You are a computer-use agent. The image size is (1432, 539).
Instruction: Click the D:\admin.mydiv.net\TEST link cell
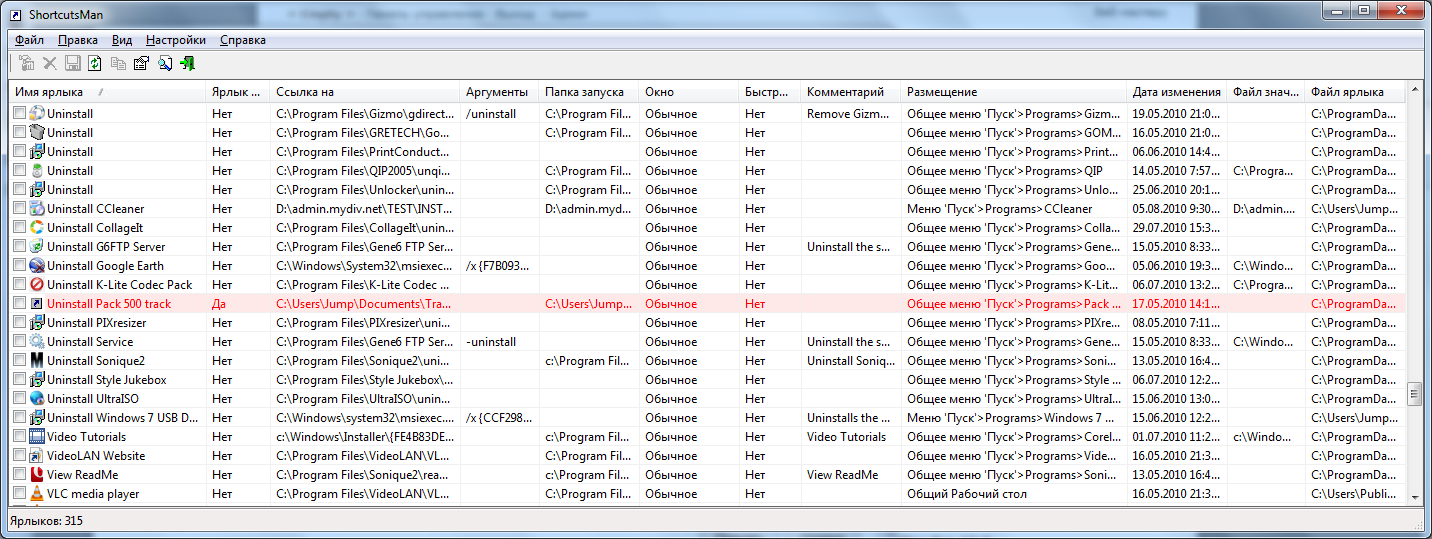pos(365,209)
